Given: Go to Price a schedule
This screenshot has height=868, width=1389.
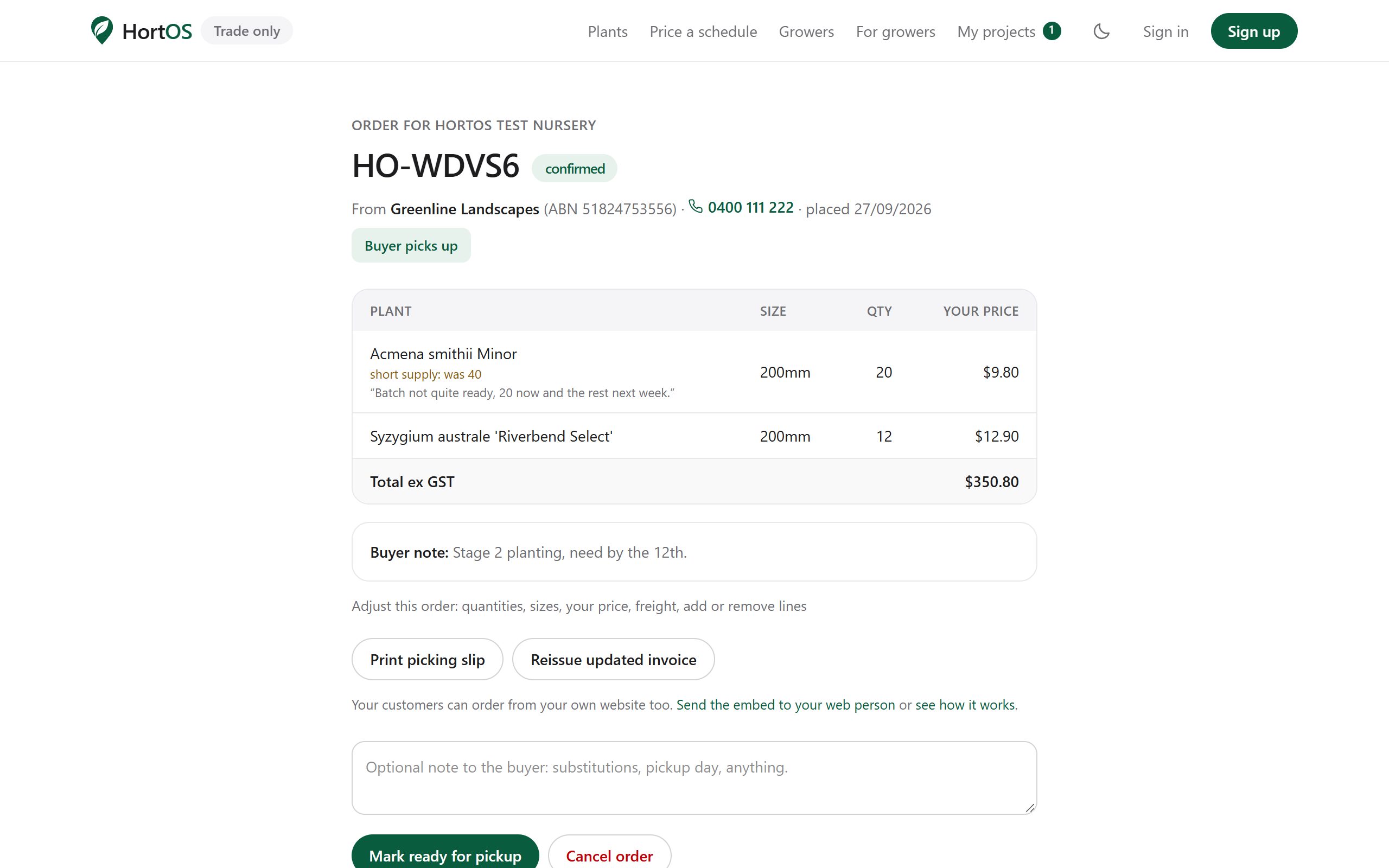Looking at the screenshot, I should [x=703, y=31].
